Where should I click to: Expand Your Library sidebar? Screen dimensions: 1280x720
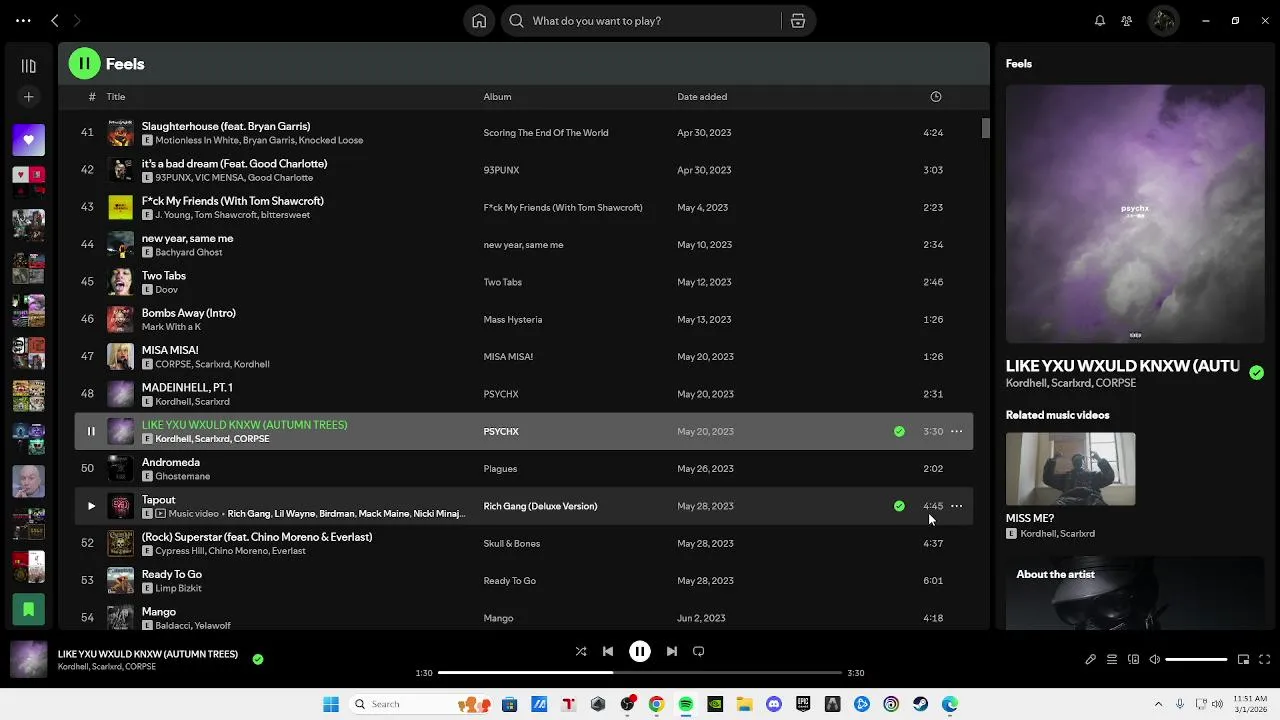pyautogui.click(x=28, y=66)
